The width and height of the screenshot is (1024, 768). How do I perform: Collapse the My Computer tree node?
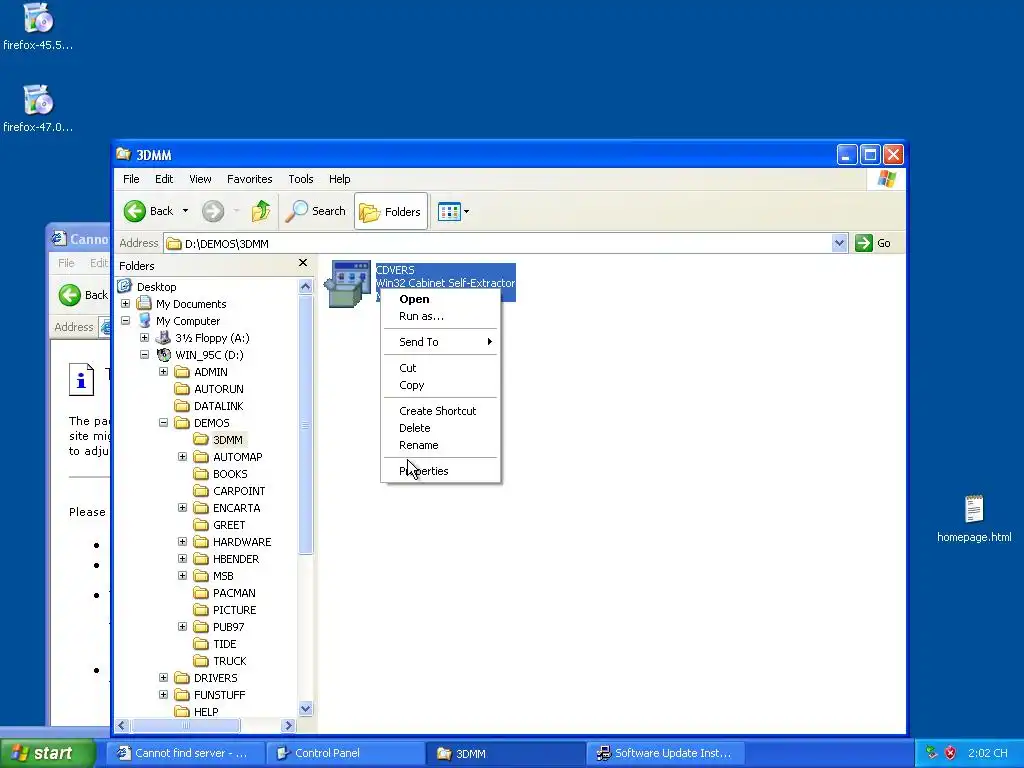(x=125, y=321)
